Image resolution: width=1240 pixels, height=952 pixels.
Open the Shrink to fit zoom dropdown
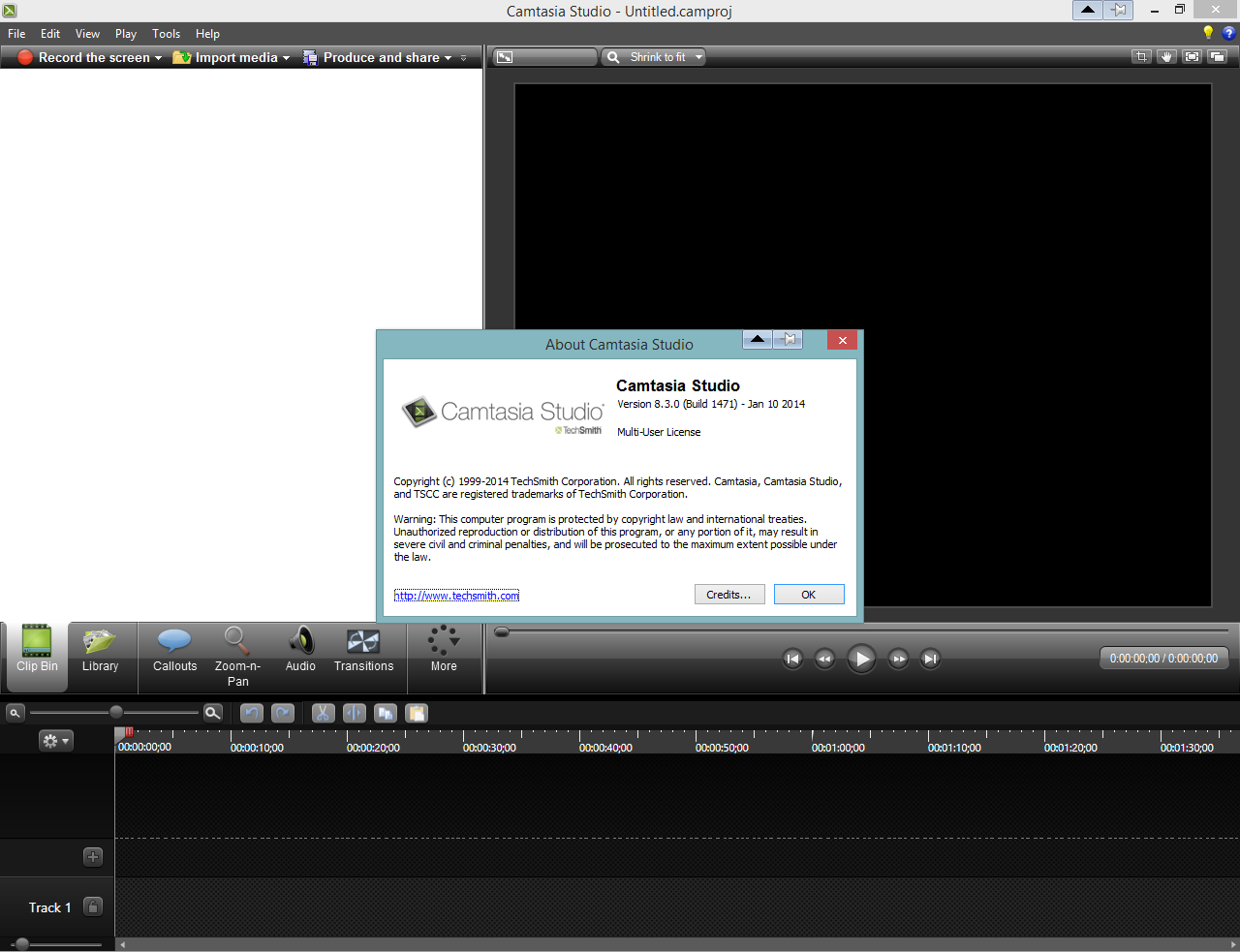point(654,57)
